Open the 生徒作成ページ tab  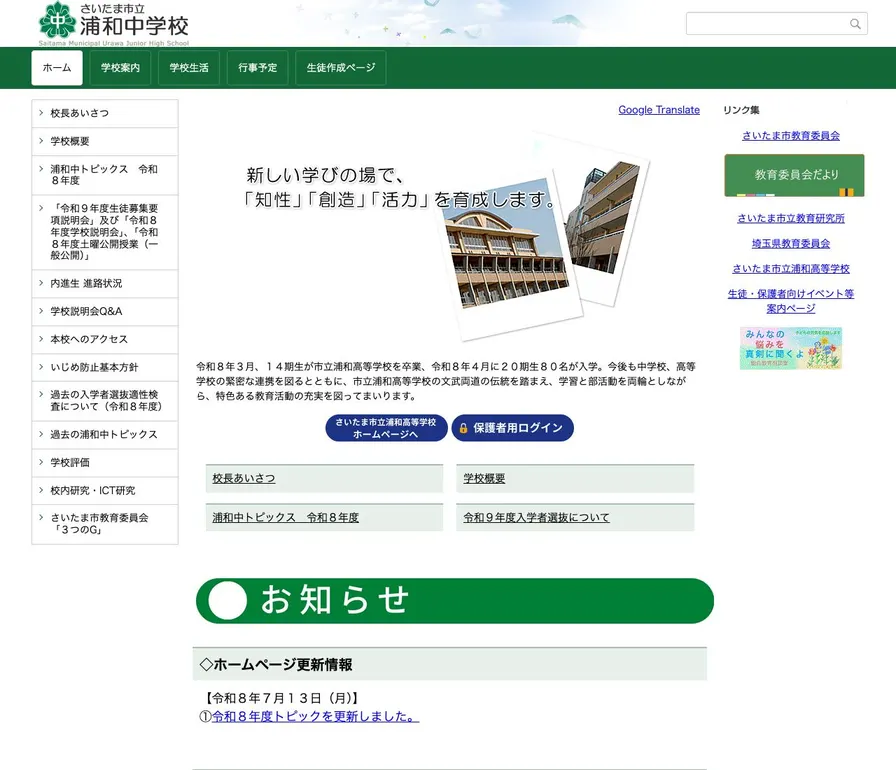[341, 68]
